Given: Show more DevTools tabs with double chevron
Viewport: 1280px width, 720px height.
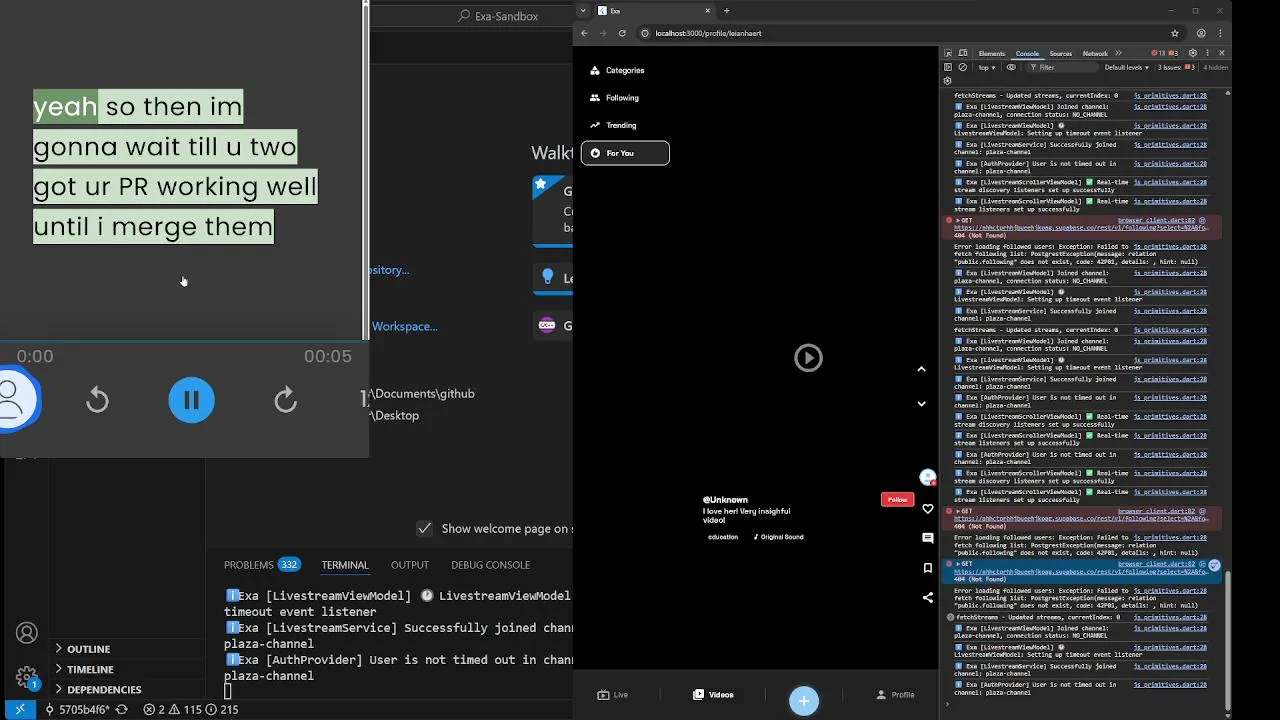Looking at the screenshot, I should [1118, 53].
